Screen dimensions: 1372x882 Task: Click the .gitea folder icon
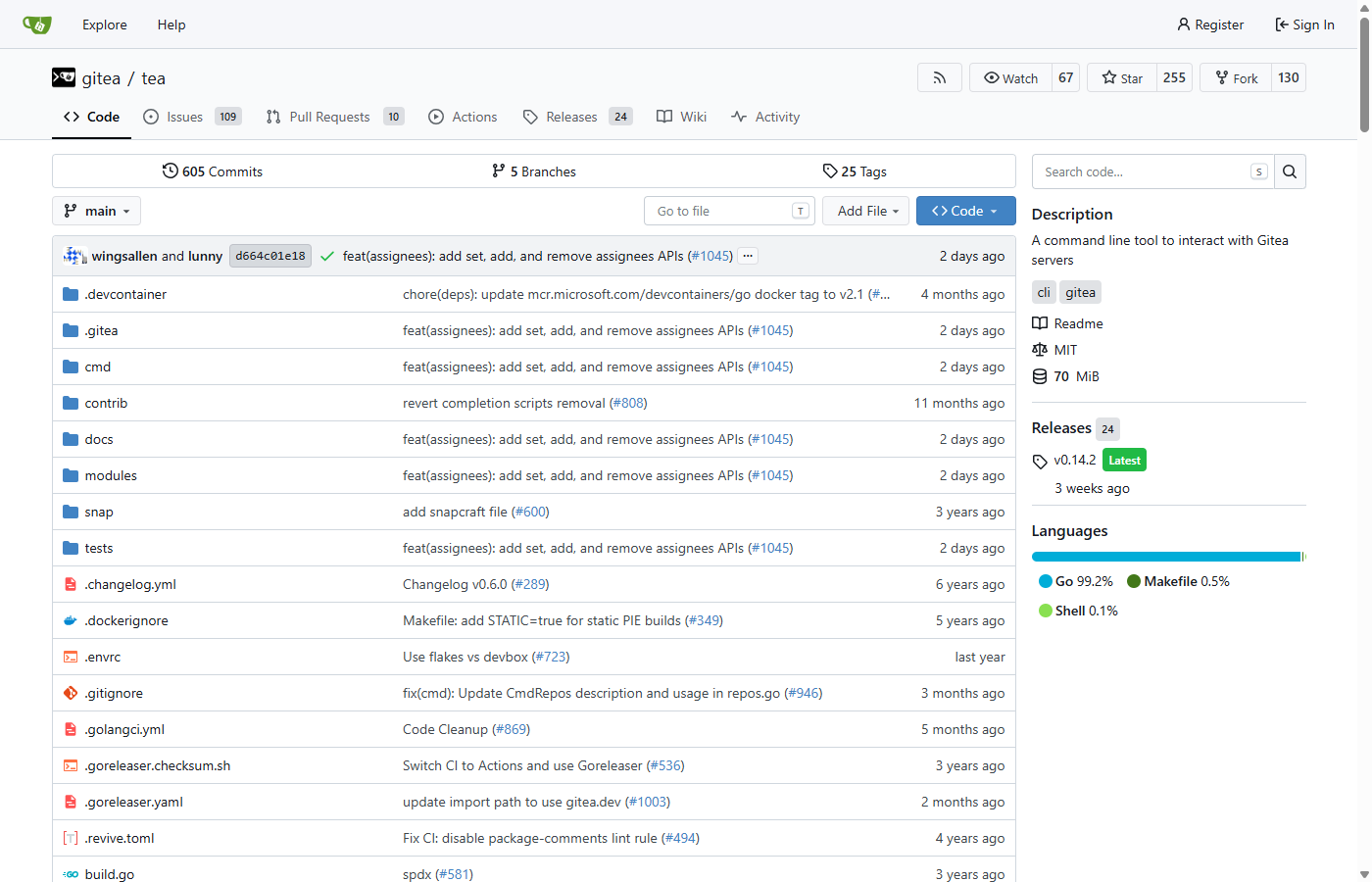[x=71, y=330]
